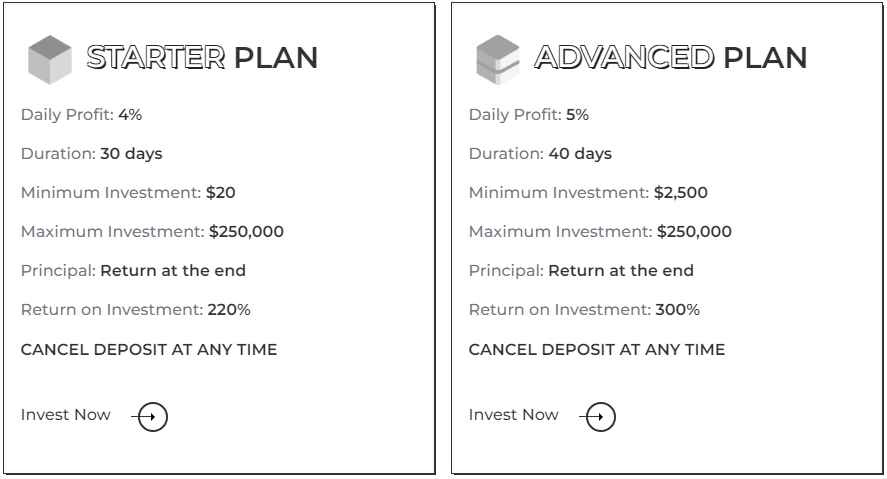Click the Advanced Plan stacked cube icon
Screen dimensions: 887x479
pyautogui.click(x=498, y=59)
